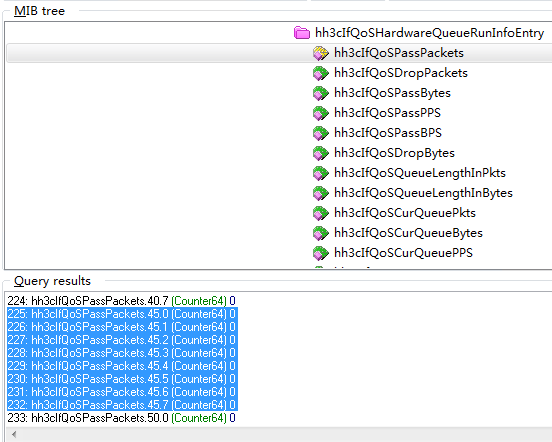This screenshot has height=442, width=552.
Task: Select hh3cIfQoSCurQueuePkts tree node
Action: click(405, 213)
